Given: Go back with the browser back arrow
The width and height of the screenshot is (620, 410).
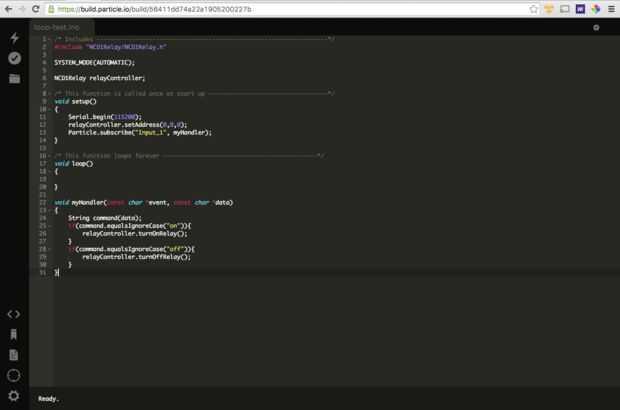Looking at the screenshot, I should (8, 9).
